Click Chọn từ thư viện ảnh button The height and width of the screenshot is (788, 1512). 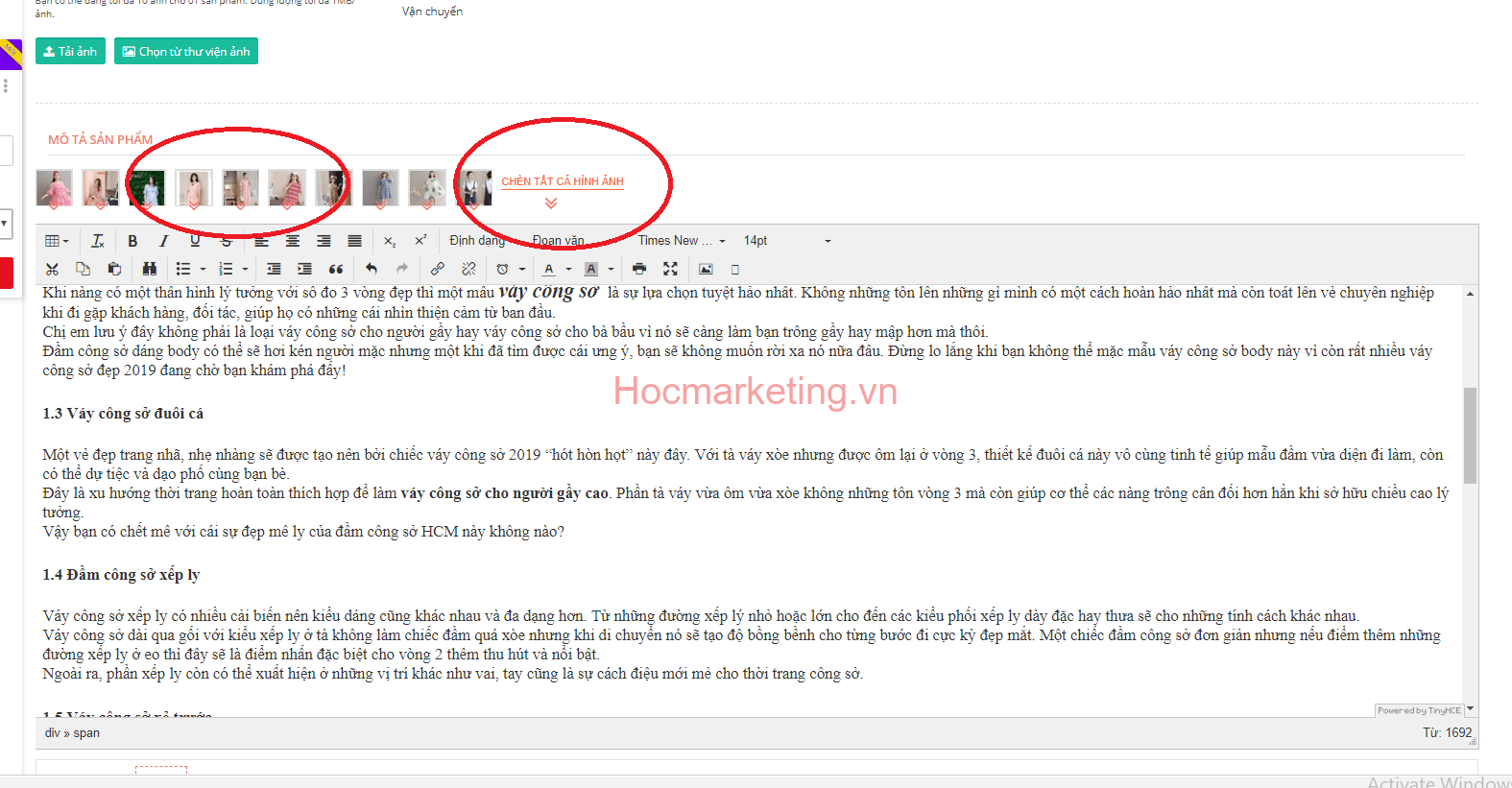point(186,52)
